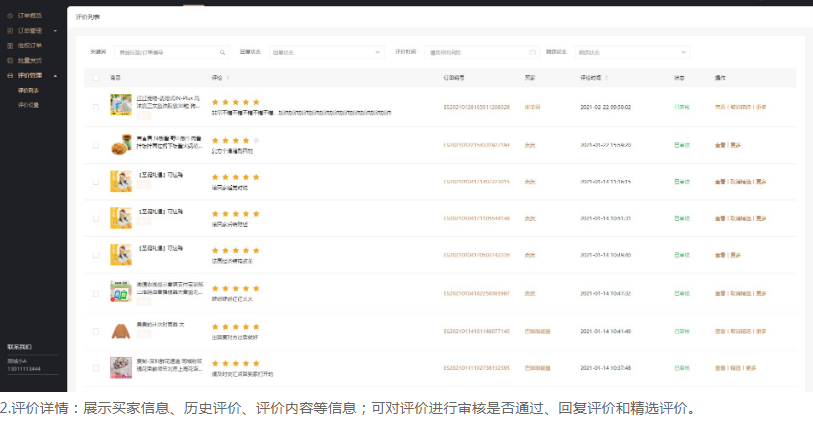Click the keyword search input field

coord(166,52)
